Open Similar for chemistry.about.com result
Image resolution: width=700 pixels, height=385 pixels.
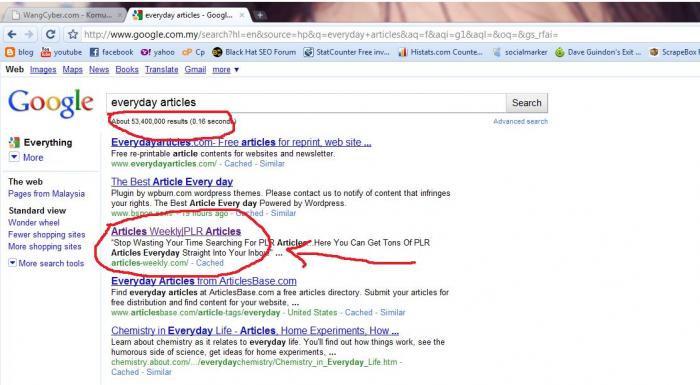[x=159, y=372]
